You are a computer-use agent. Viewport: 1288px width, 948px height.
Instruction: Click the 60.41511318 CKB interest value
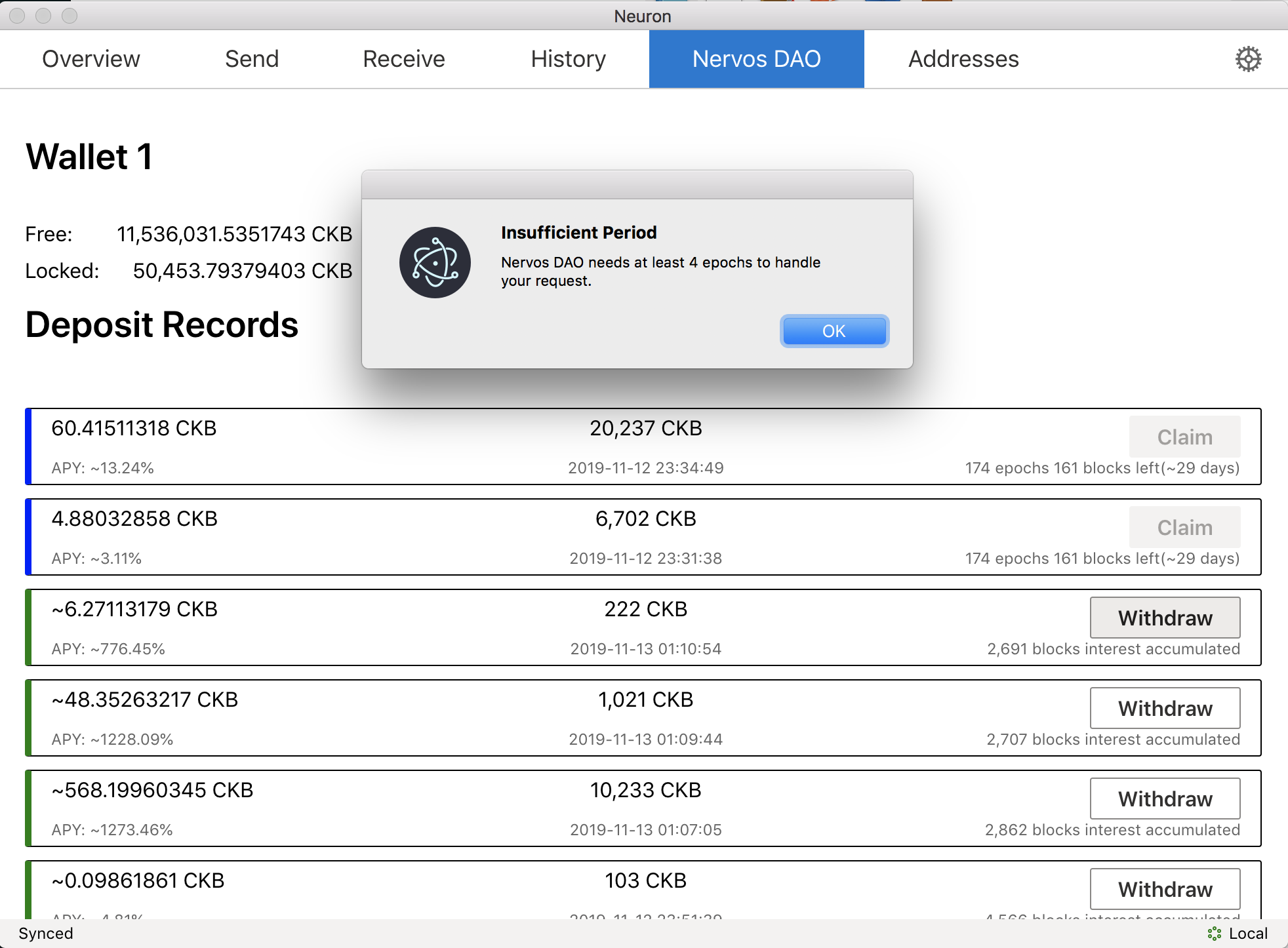click(x=134, y=428)
